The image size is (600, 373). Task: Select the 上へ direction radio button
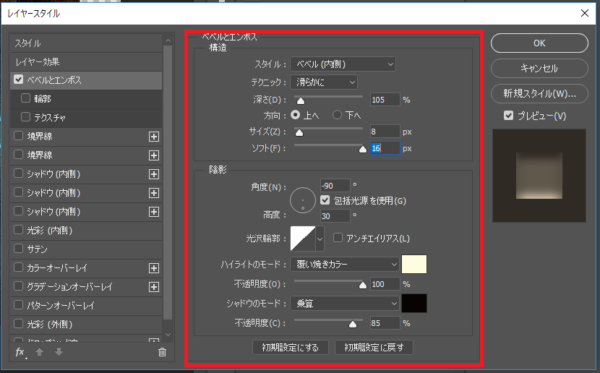[x=295, y=115]
